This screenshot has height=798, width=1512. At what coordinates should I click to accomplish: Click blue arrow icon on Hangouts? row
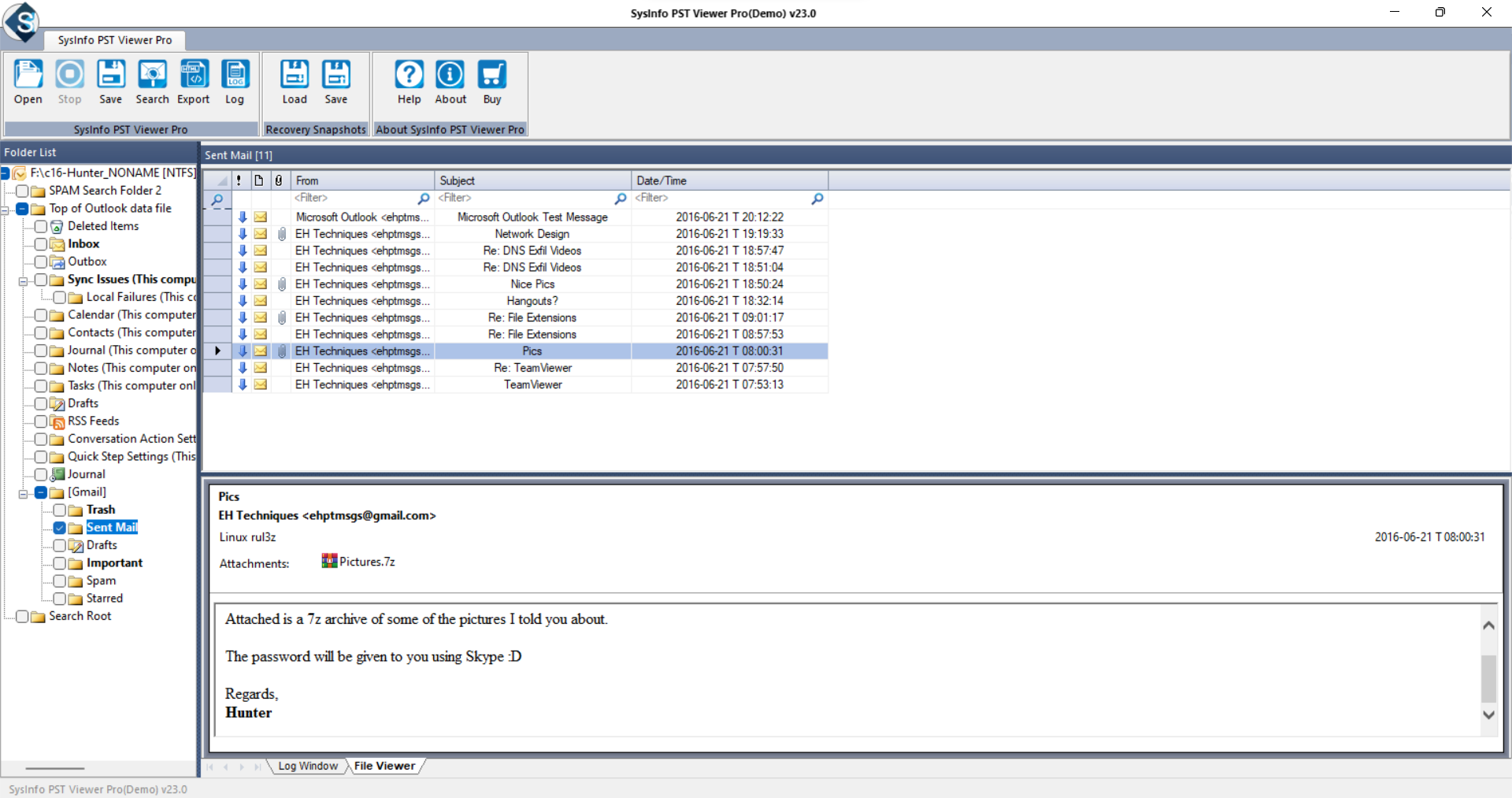coord(243,301)
